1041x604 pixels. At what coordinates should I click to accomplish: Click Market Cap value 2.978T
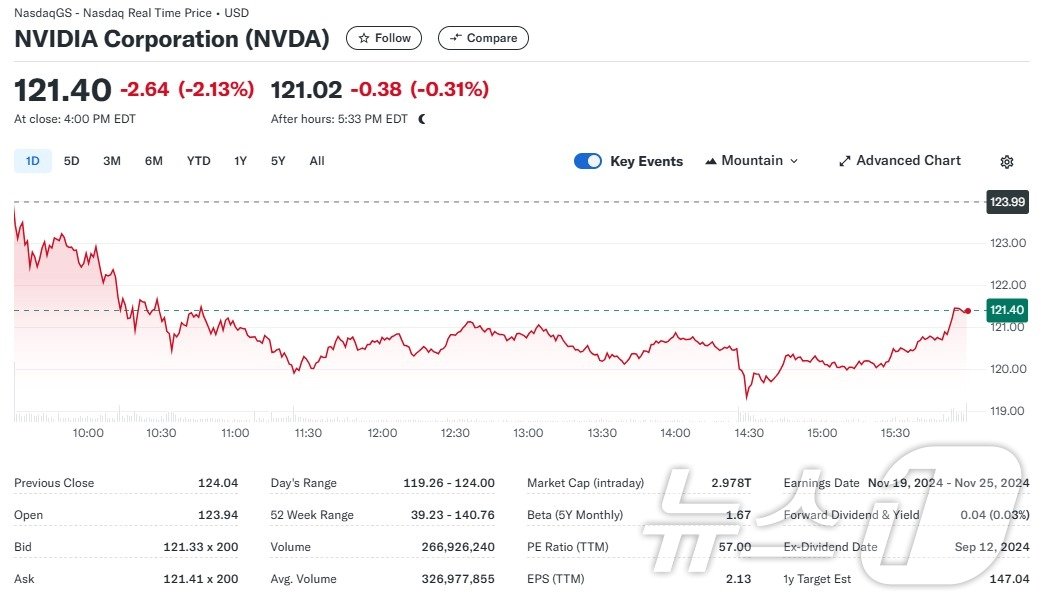tap(731, 483)
